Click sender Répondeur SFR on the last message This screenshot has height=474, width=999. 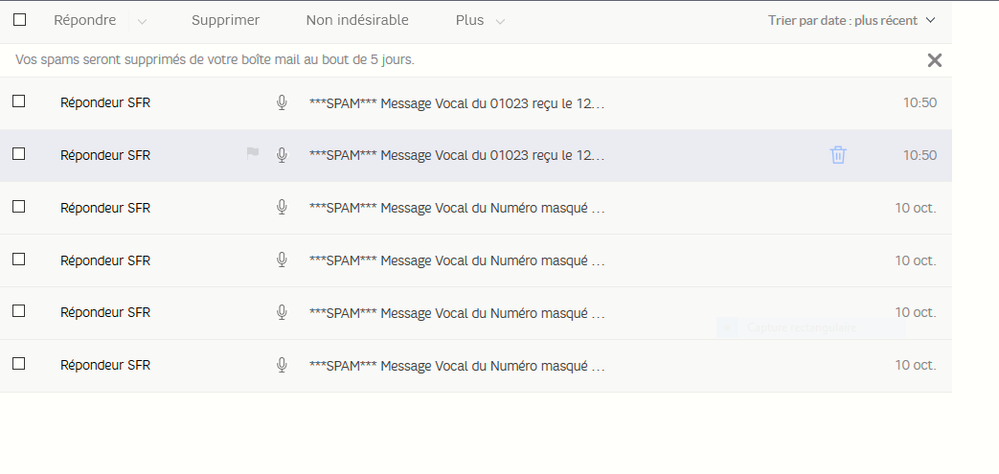click(x=105, y=365)
